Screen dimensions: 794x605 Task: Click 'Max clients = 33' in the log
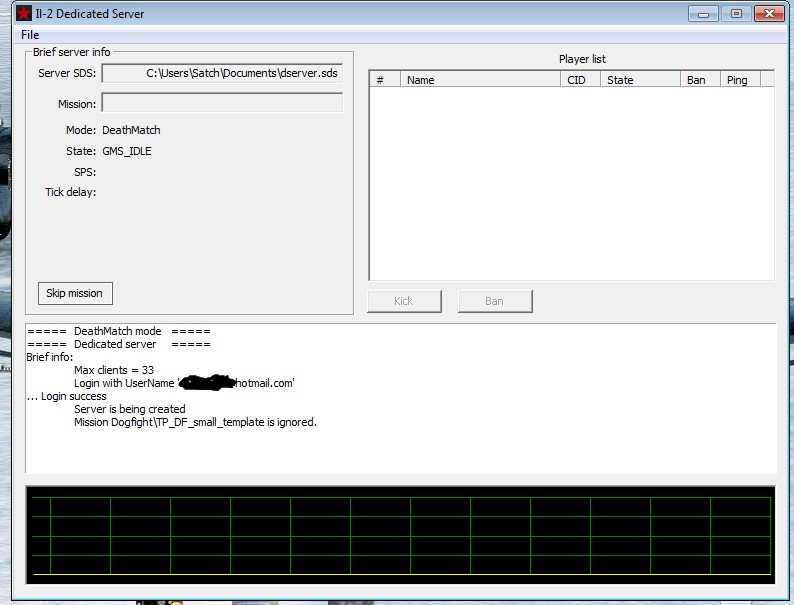point(114,370)
